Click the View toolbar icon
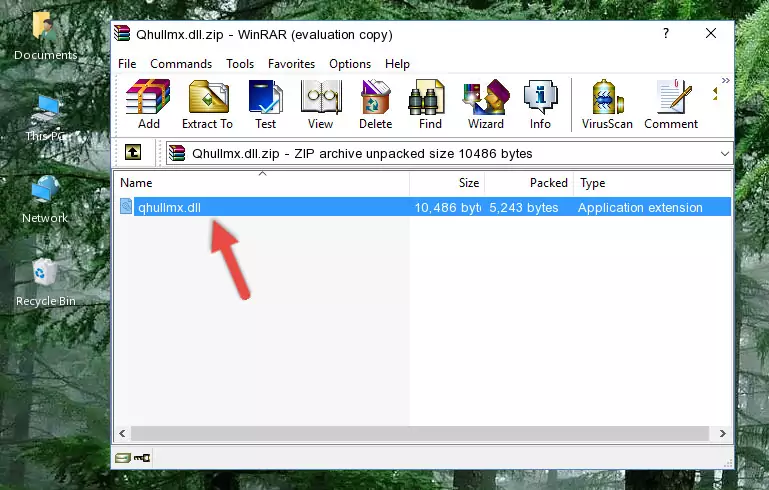Screen dimensions: 769x490 coord(321,104)
